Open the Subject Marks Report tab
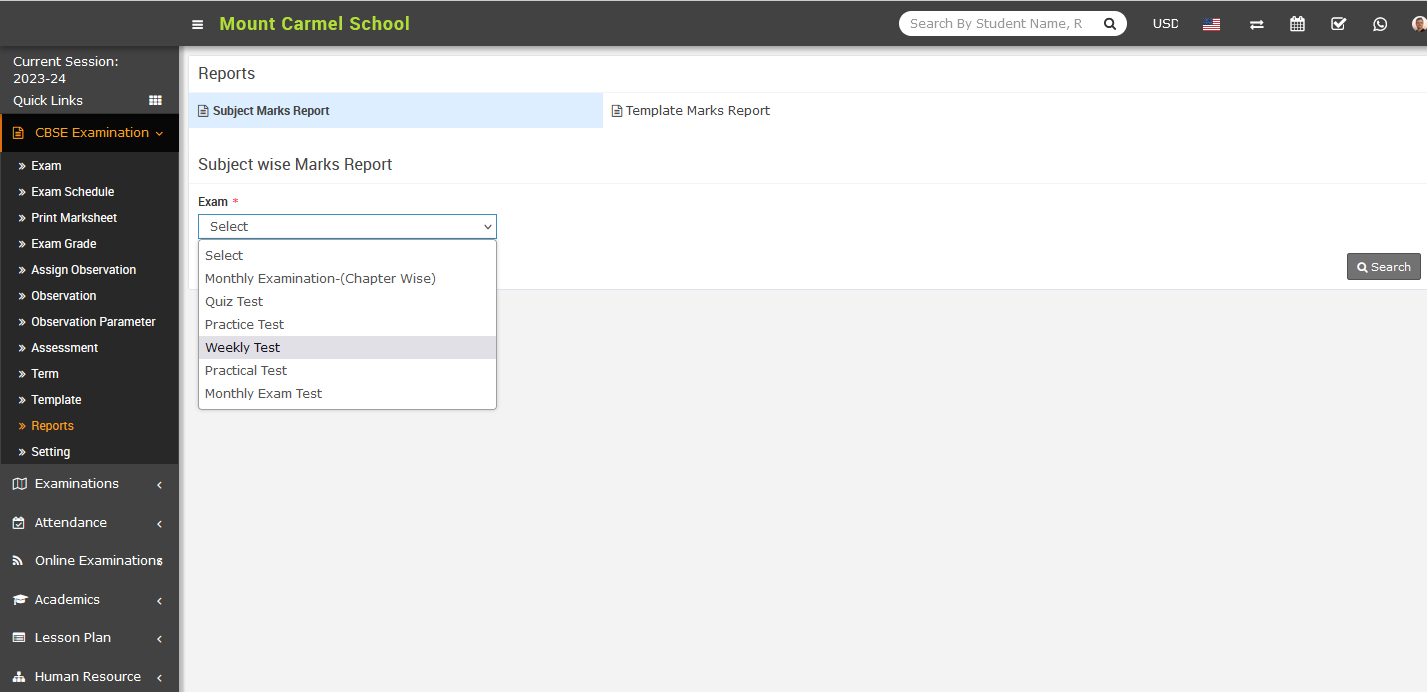 (271, 111)
